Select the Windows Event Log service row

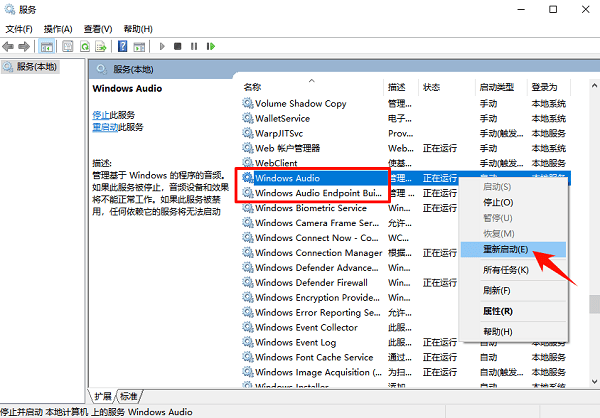coord(295,342)
